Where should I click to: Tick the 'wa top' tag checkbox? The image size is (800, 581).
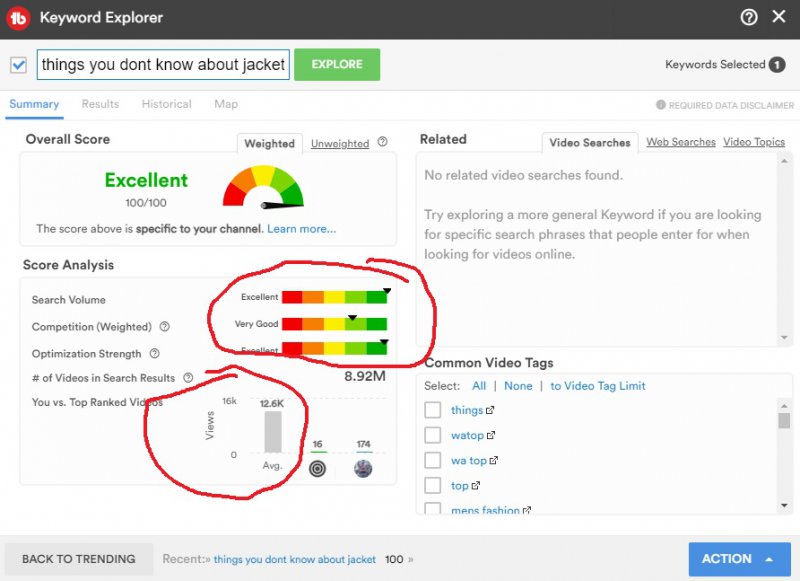433,461
